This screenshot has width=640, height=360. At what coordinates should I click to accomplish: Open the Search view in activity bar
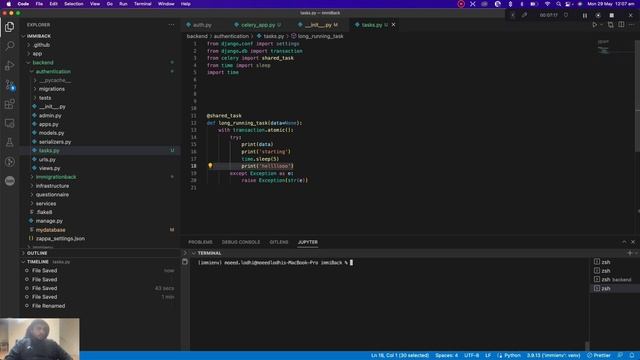pos(9,46)
